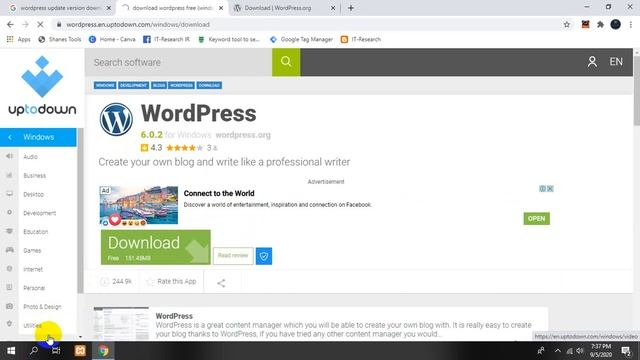The image size is (640, 360).
Task: Click Chrome icon on taskbar
Action: 103,351
